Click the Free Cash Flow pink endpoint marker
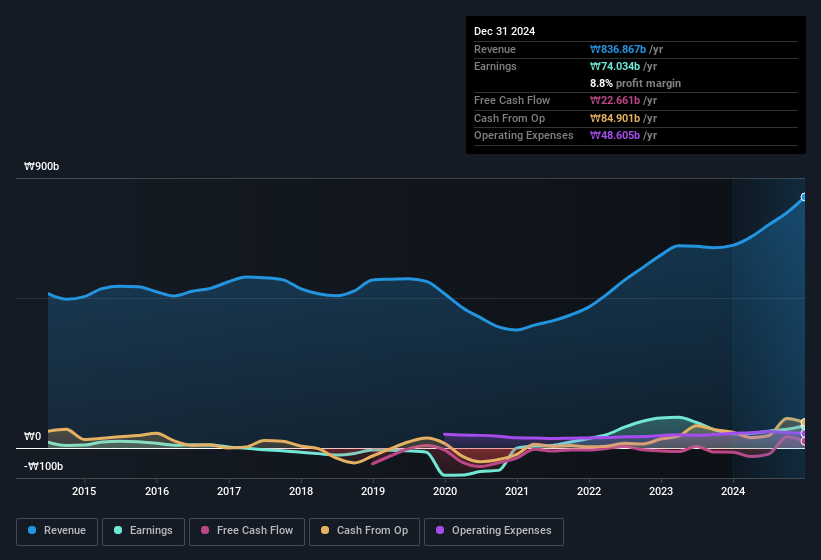This screenshot has height=560, width=821. click(804, 442)
